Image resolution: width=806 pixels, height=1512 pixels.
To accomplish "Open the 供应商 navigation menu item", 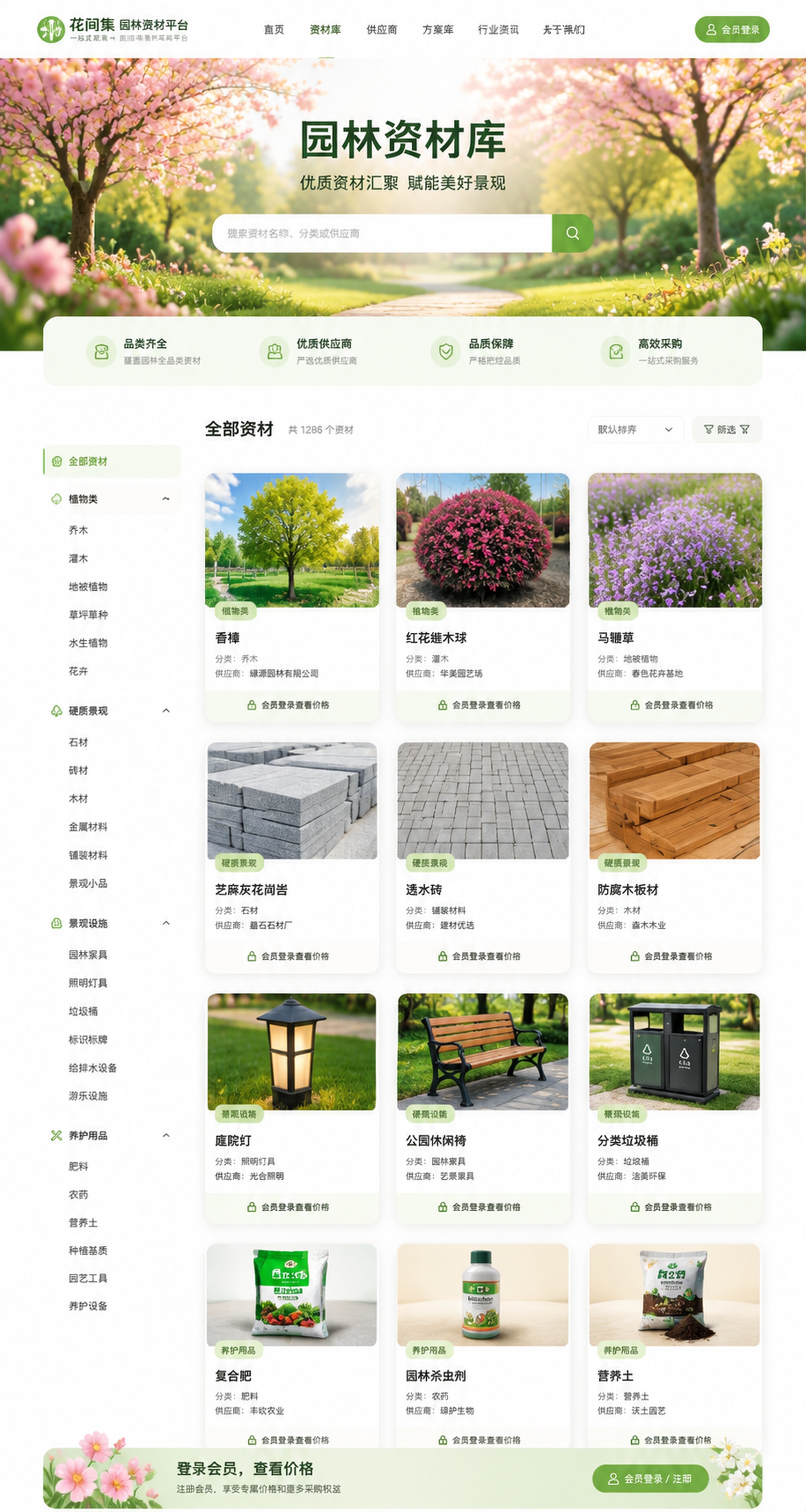I will (x=382, y=30).
